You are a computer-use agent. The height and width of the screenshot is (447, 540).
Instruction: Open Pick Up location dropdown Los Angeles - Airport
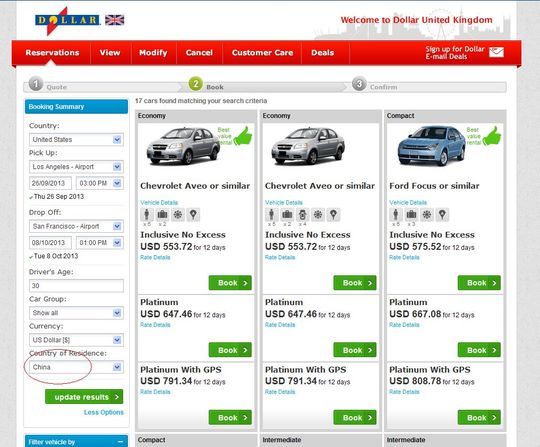(76, 167)
